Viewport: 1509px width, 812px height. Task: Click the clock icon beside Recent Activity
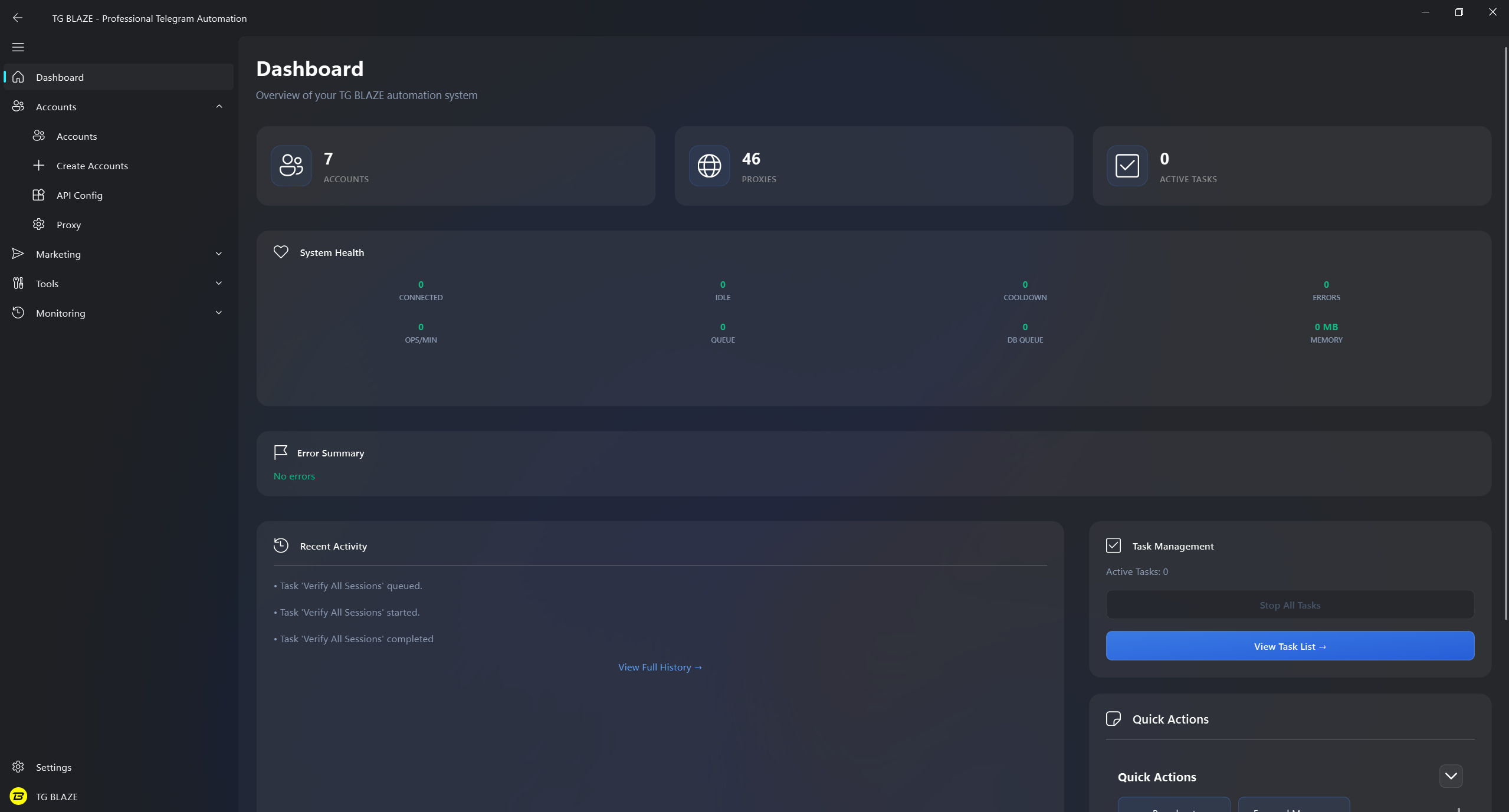coord(281,545)
